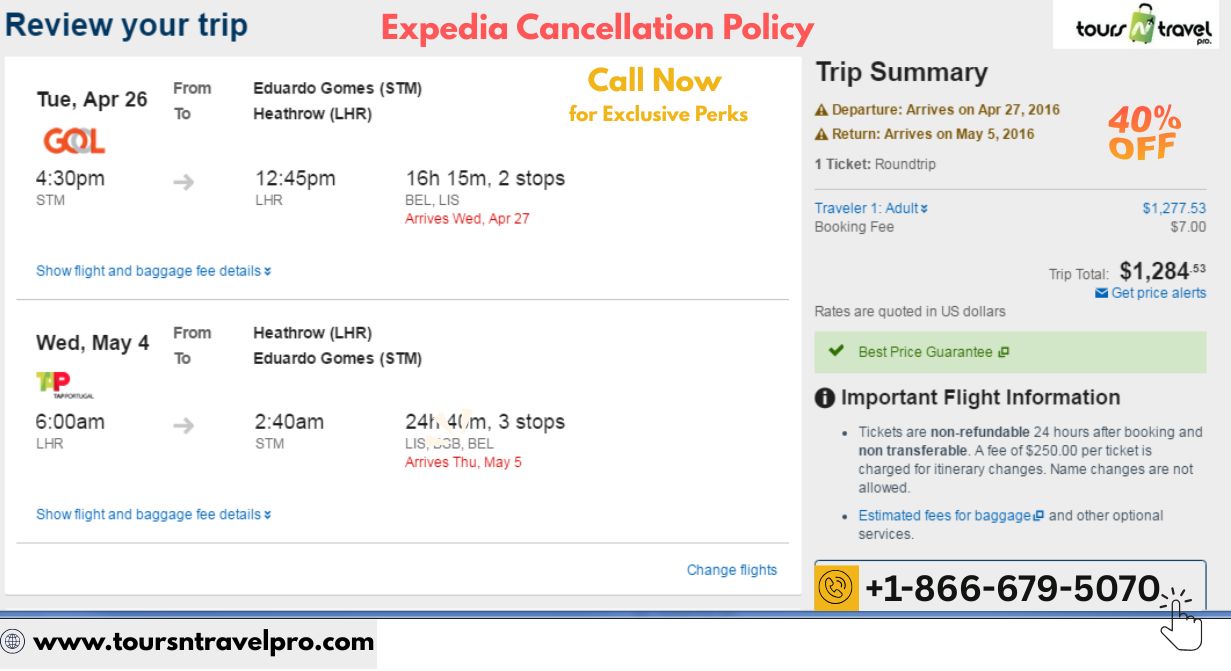Click the green checkmark in guarantee banner
1231x671 pixels.
click(836, 351)
